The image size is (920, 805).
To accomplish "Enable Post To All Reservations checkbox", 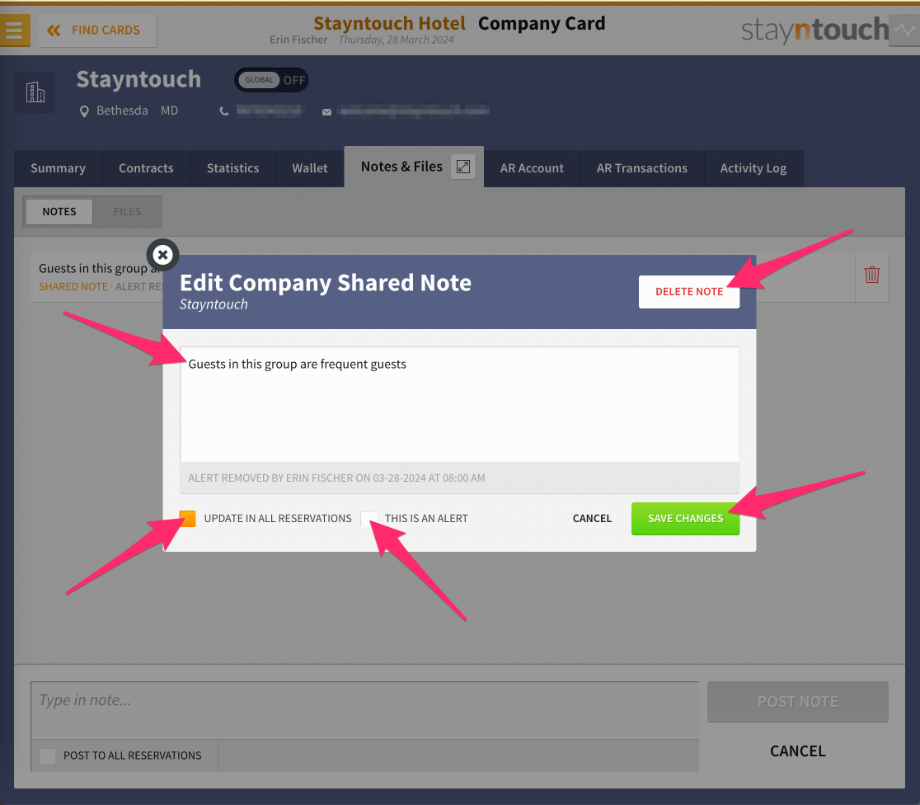I will pos(48,756).
